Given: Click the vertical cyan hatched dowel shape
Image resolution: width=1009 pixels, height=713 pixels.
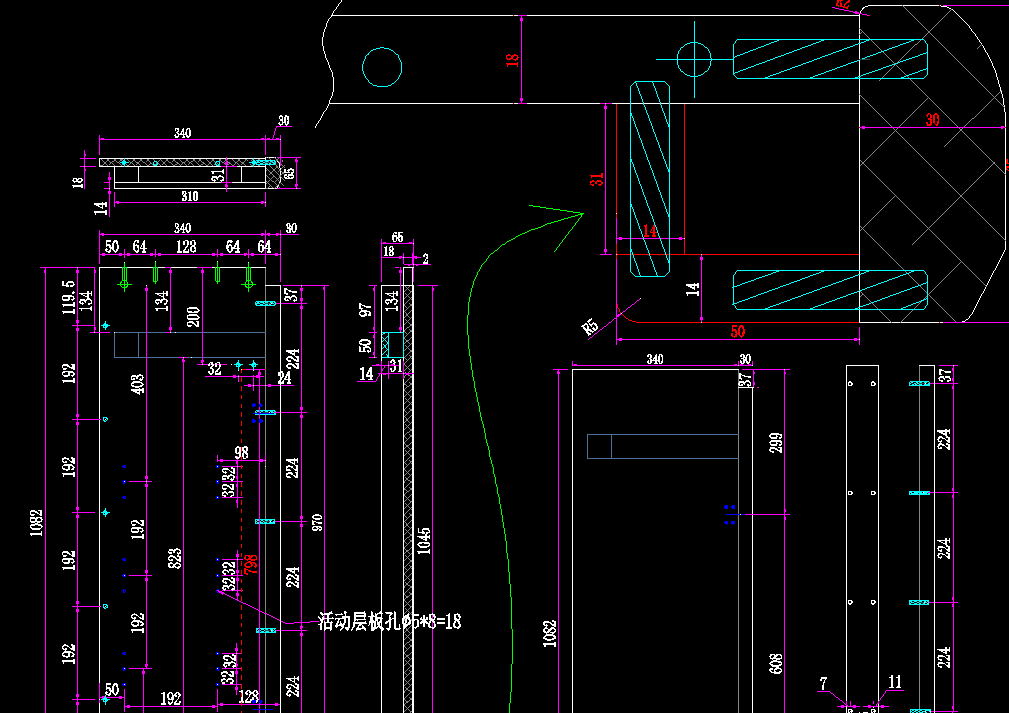Looking at the screenshot, I should (x=649, y=179).
